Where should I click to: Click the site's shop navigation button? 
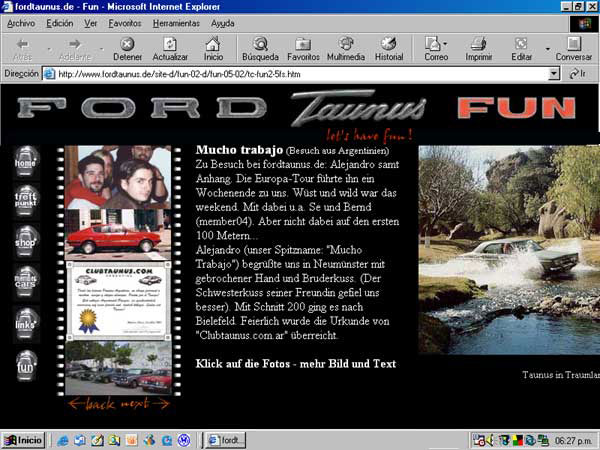click(x=25, y=241)
